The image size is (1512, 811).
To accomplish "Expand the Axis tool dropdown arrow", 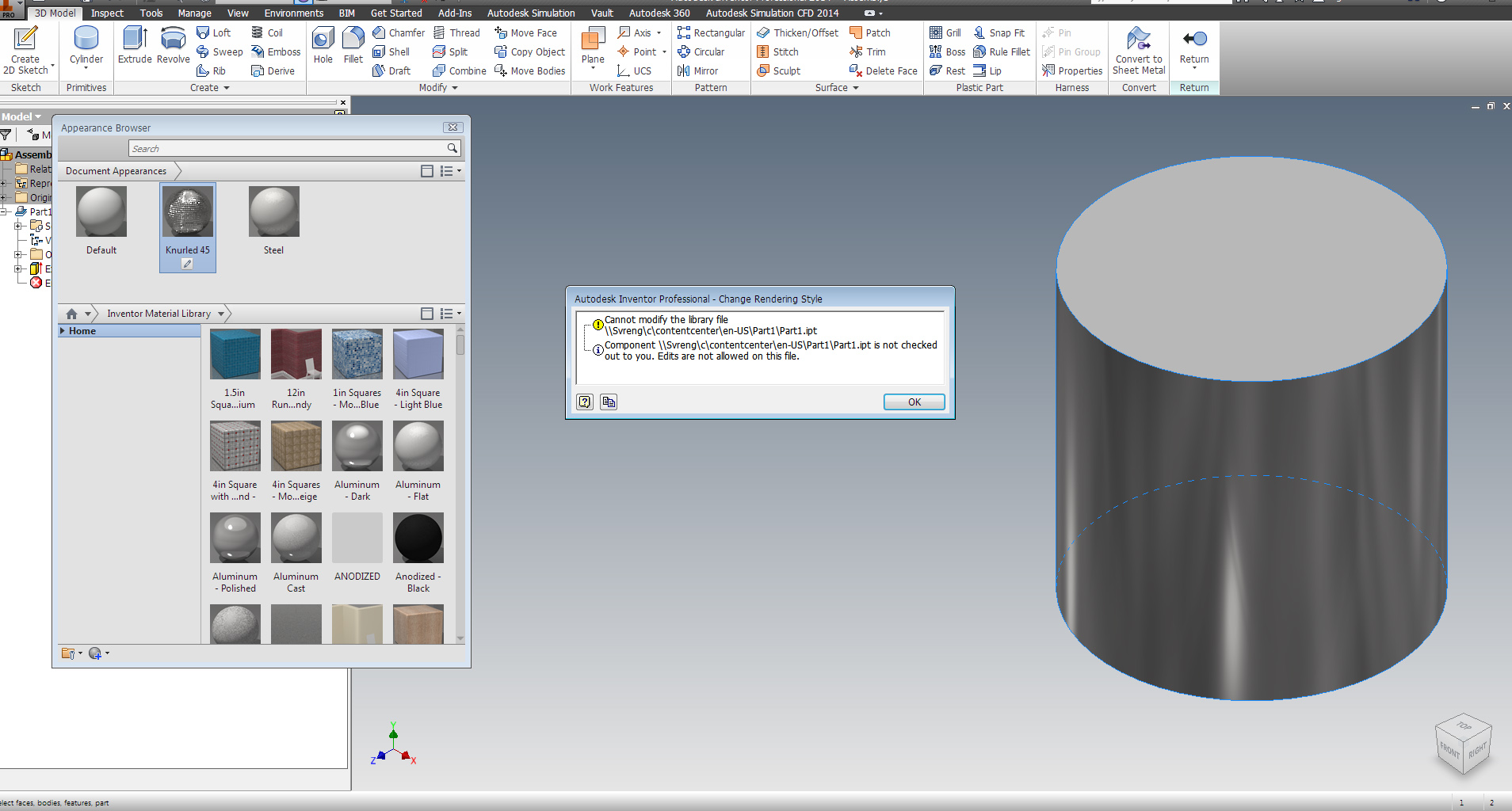I will click(659, 33).
